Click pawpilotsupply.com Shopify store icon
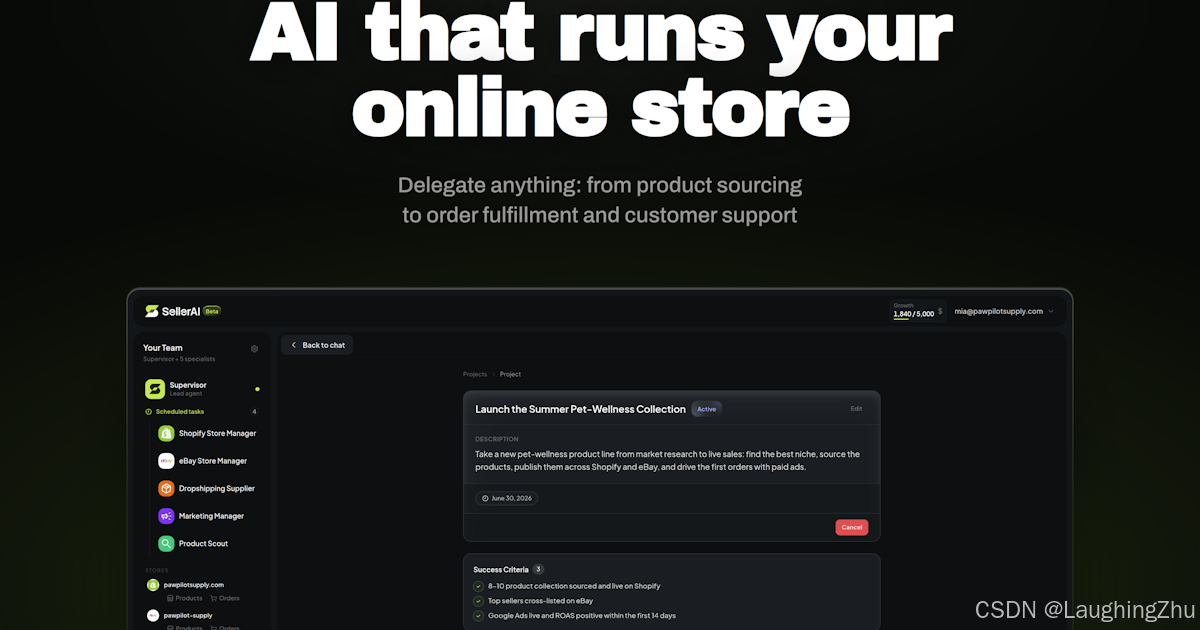The width and height of the screenshot is (1200, 630). [x=153, y=585]
